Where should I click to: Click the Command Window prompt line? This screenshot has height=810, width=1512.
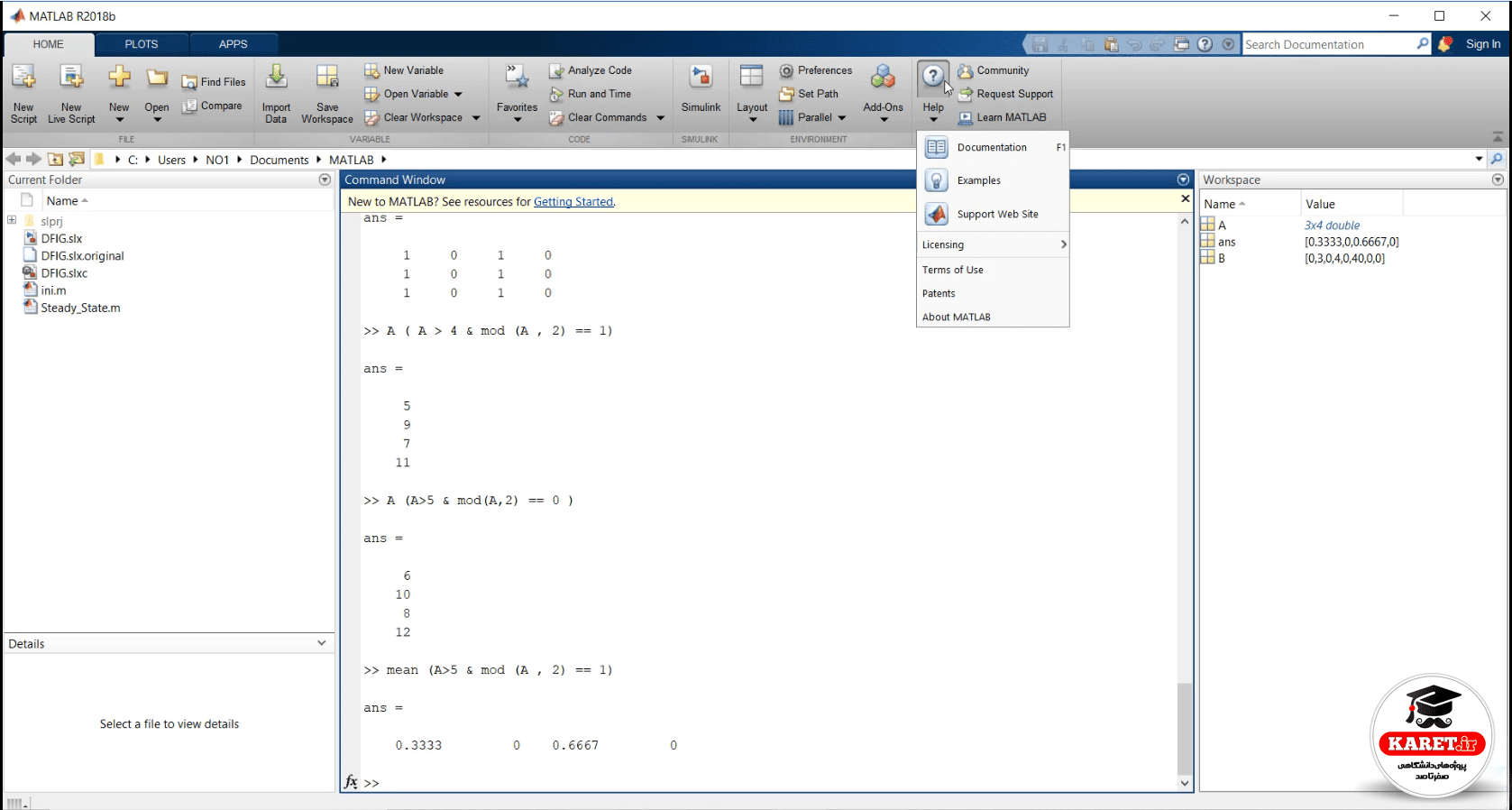point(766,783)
